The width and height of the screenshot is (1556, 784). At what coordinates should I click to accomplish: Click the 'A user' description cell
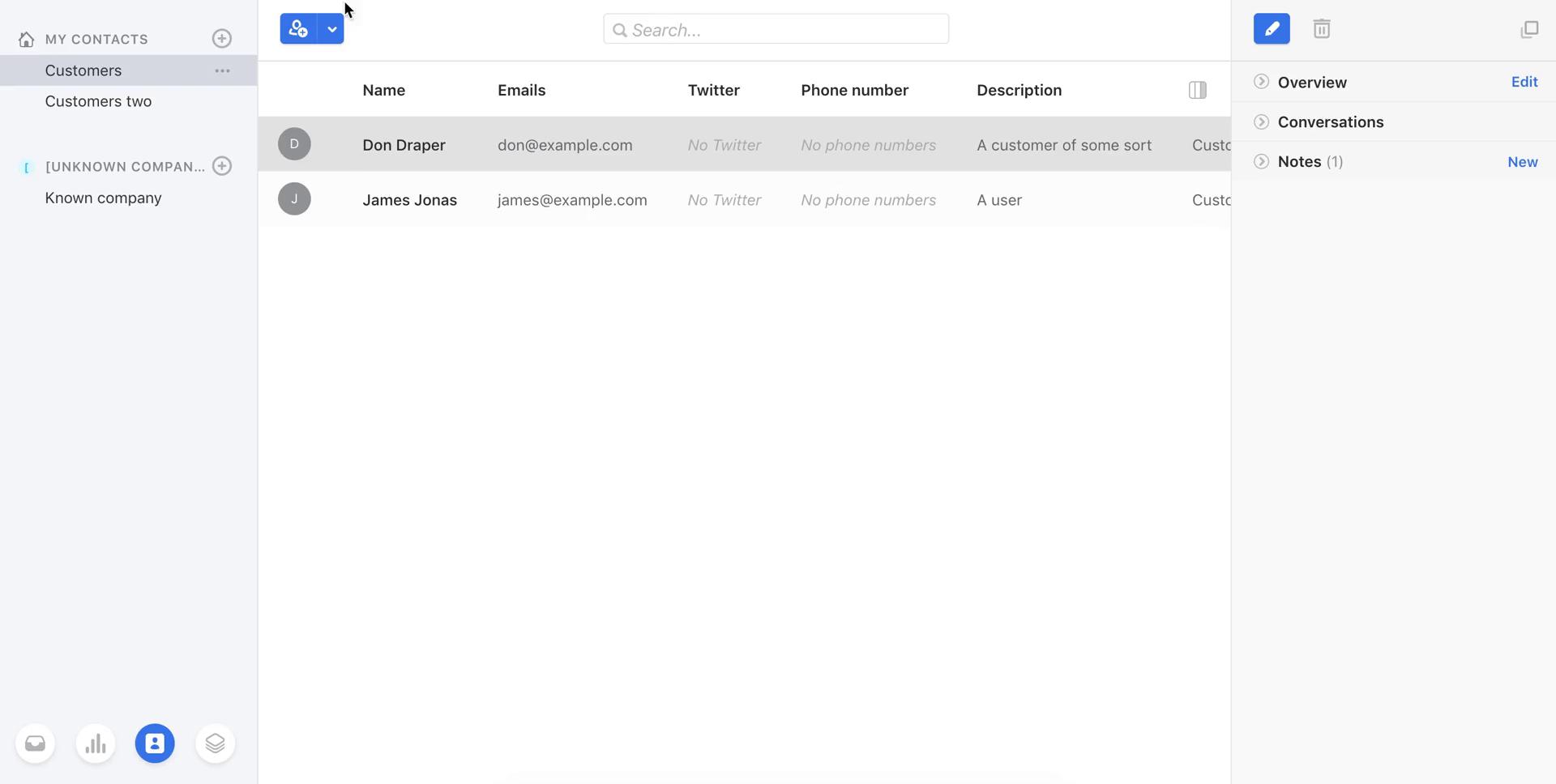coord(999,200)
